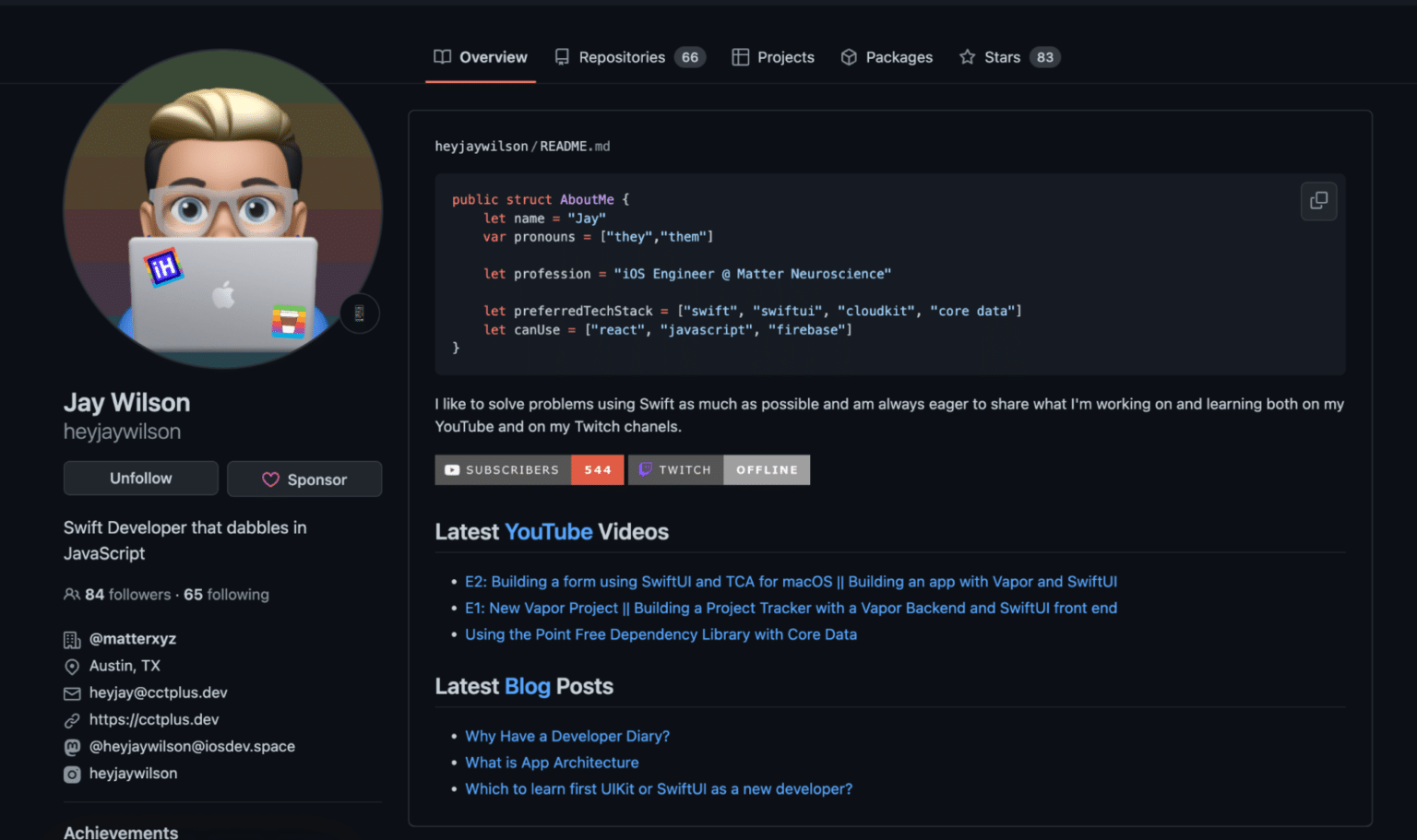The height and width of the screenshot is (840, 1417).
Task: Click the star icon beside Stars
Action: [965, 56]
